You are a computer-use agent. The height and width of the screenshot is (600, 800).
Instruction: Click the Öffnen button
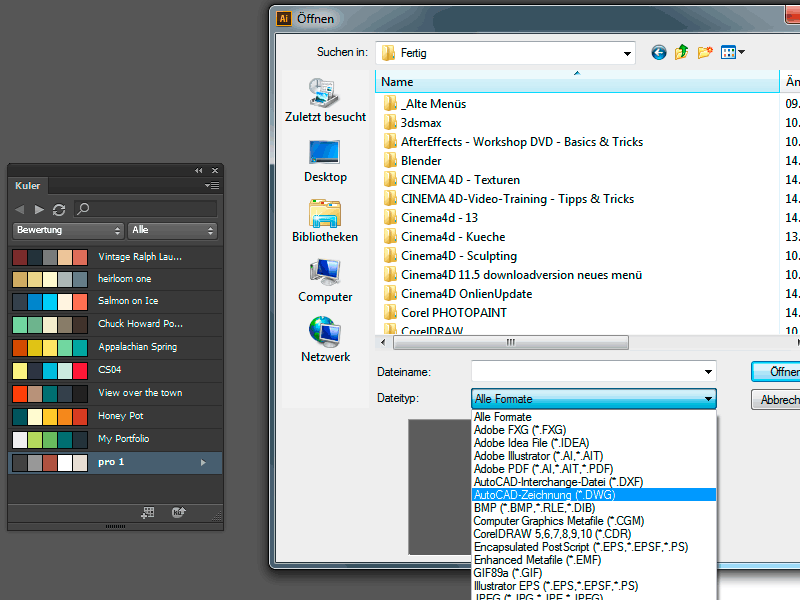point(776,371)
